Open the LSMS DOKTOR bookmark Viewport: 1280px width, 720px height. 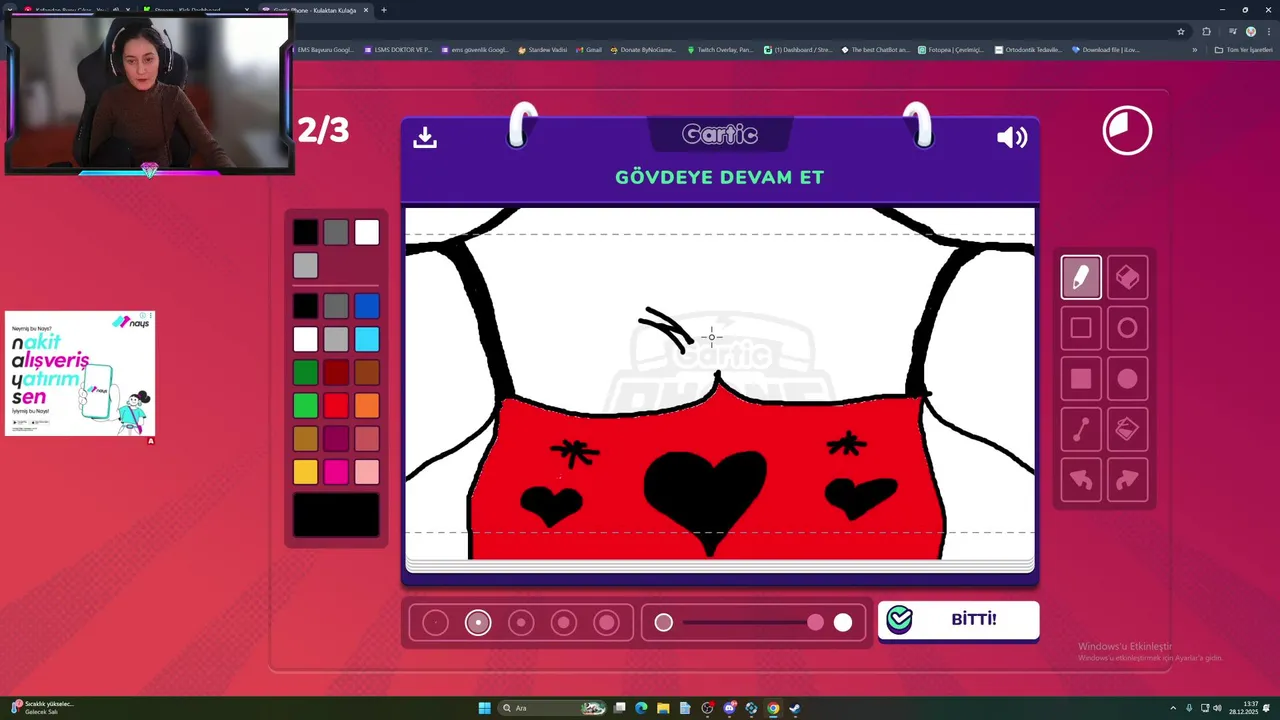click(398, 49)
